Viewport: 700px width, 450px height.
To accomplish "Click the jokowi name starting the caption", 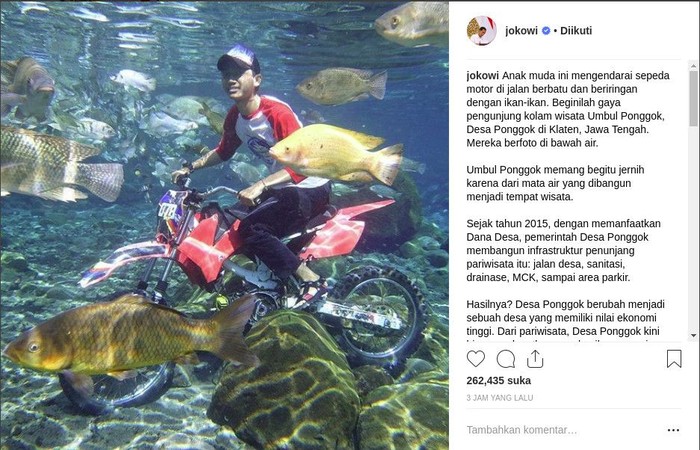I will [x=483, y=75].
